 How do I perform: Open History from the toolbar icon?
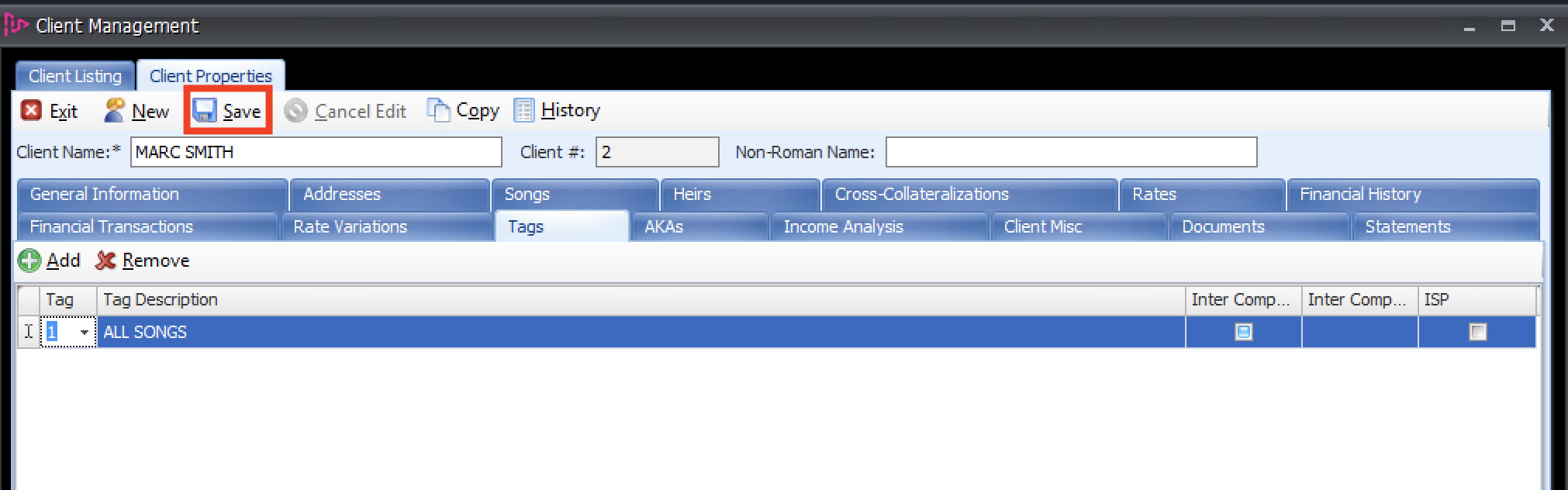click(x=524, y=111)
